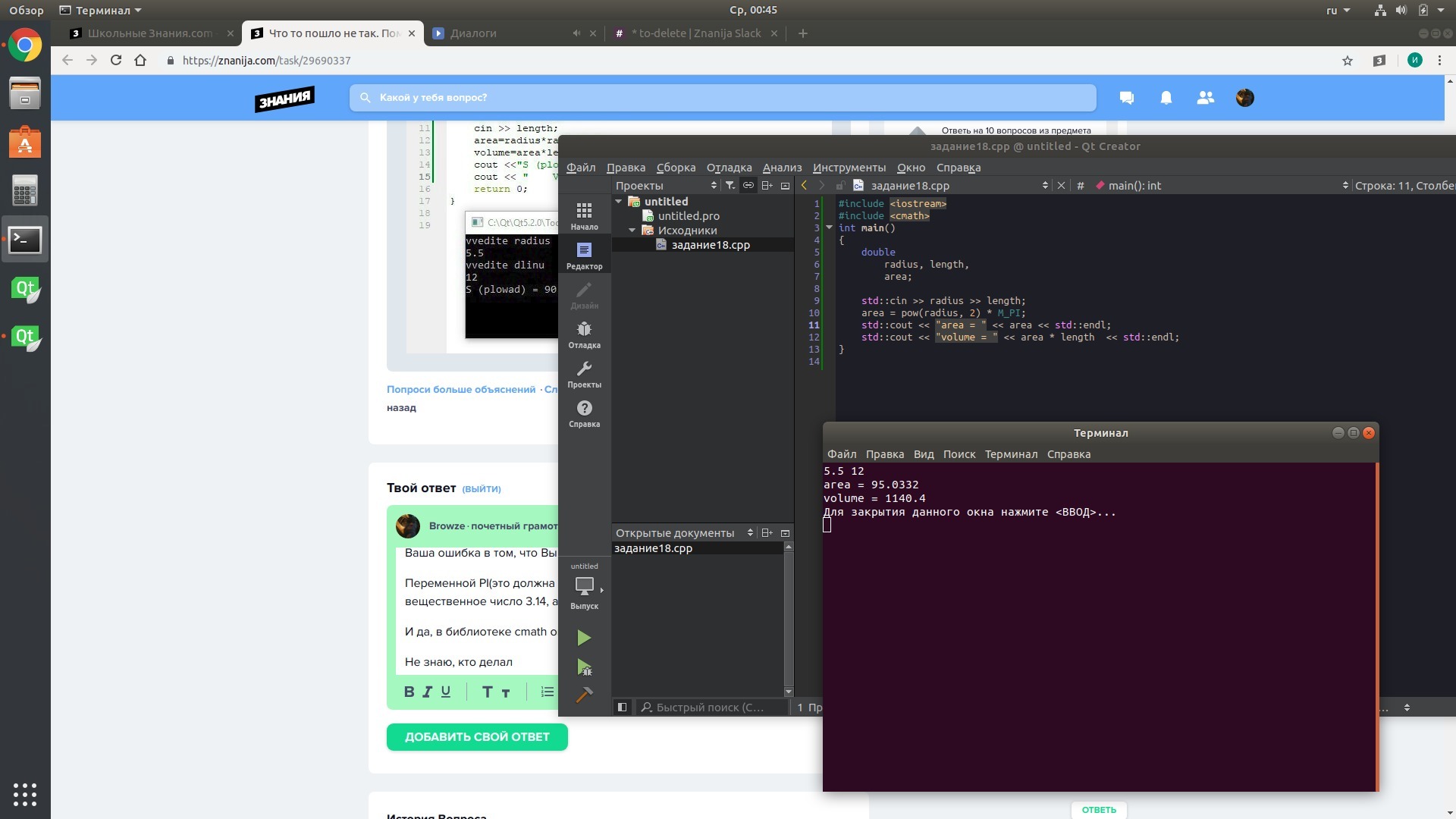
Task: Apply bold formatting in the answer editor
Action: click(409, 692)
